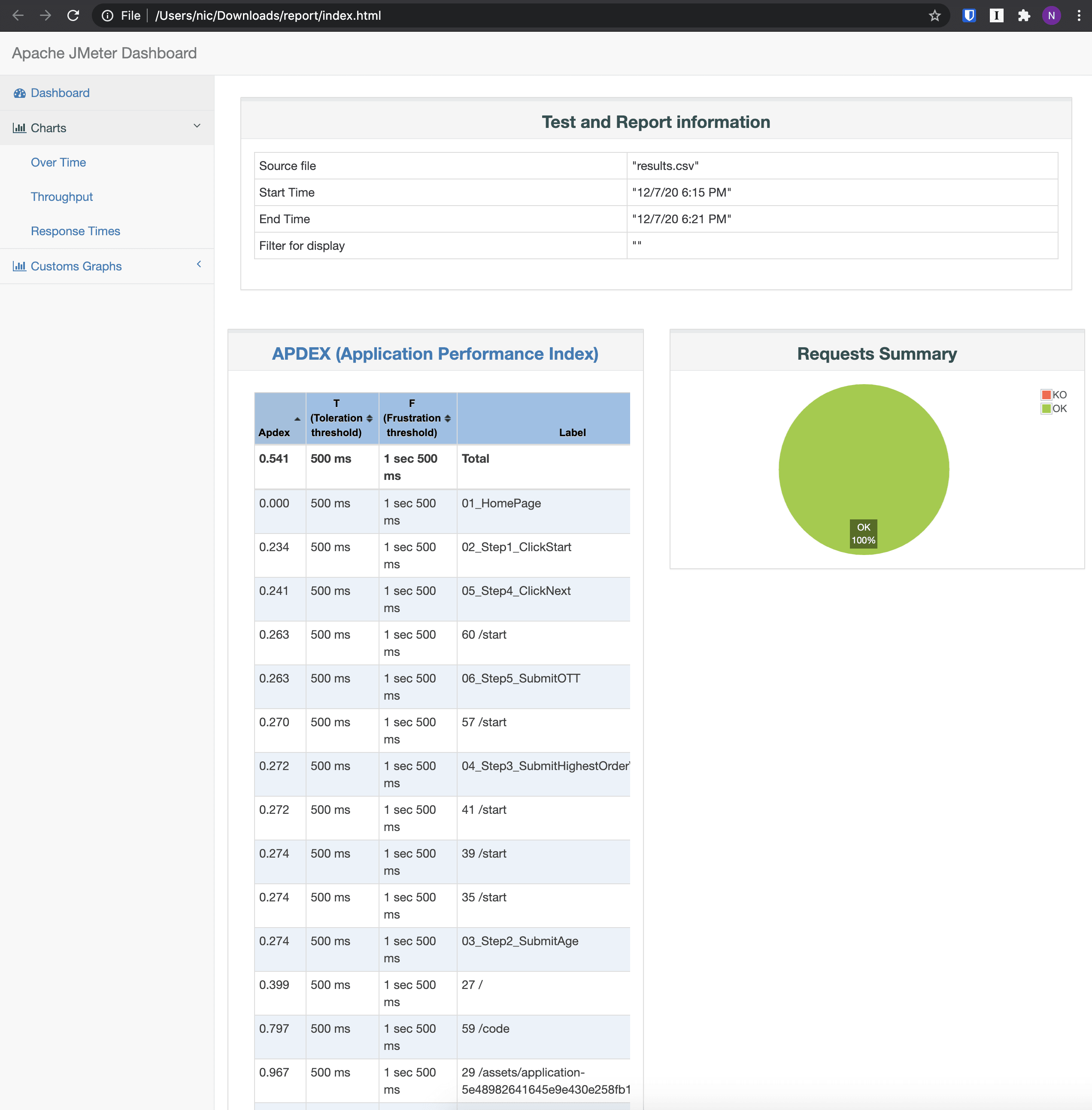1092x1110 pixels.
Task: Open the file info icon beside the address bar
Action: 108,15
